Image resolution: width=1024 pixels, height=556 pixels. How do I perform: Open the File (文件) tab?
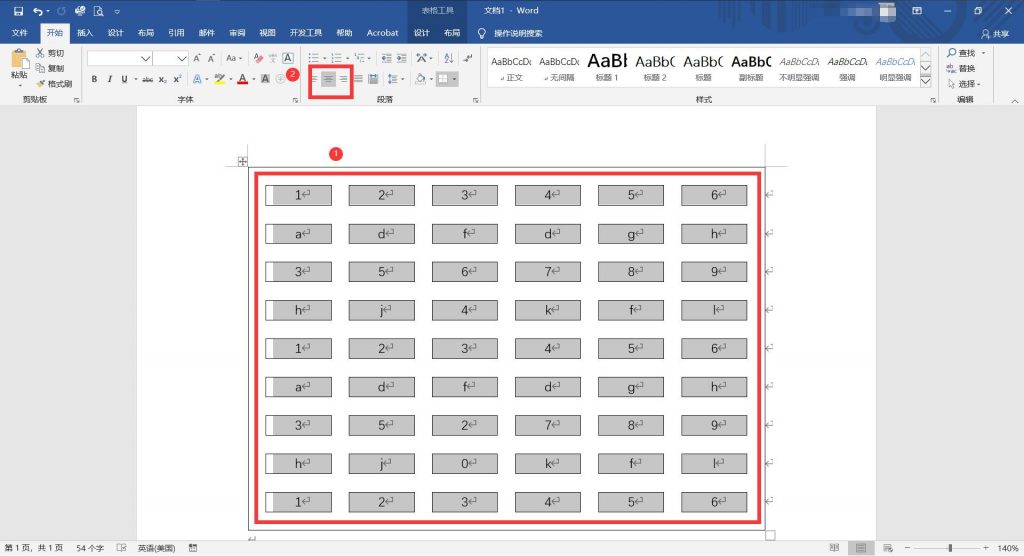click(20, 33)
